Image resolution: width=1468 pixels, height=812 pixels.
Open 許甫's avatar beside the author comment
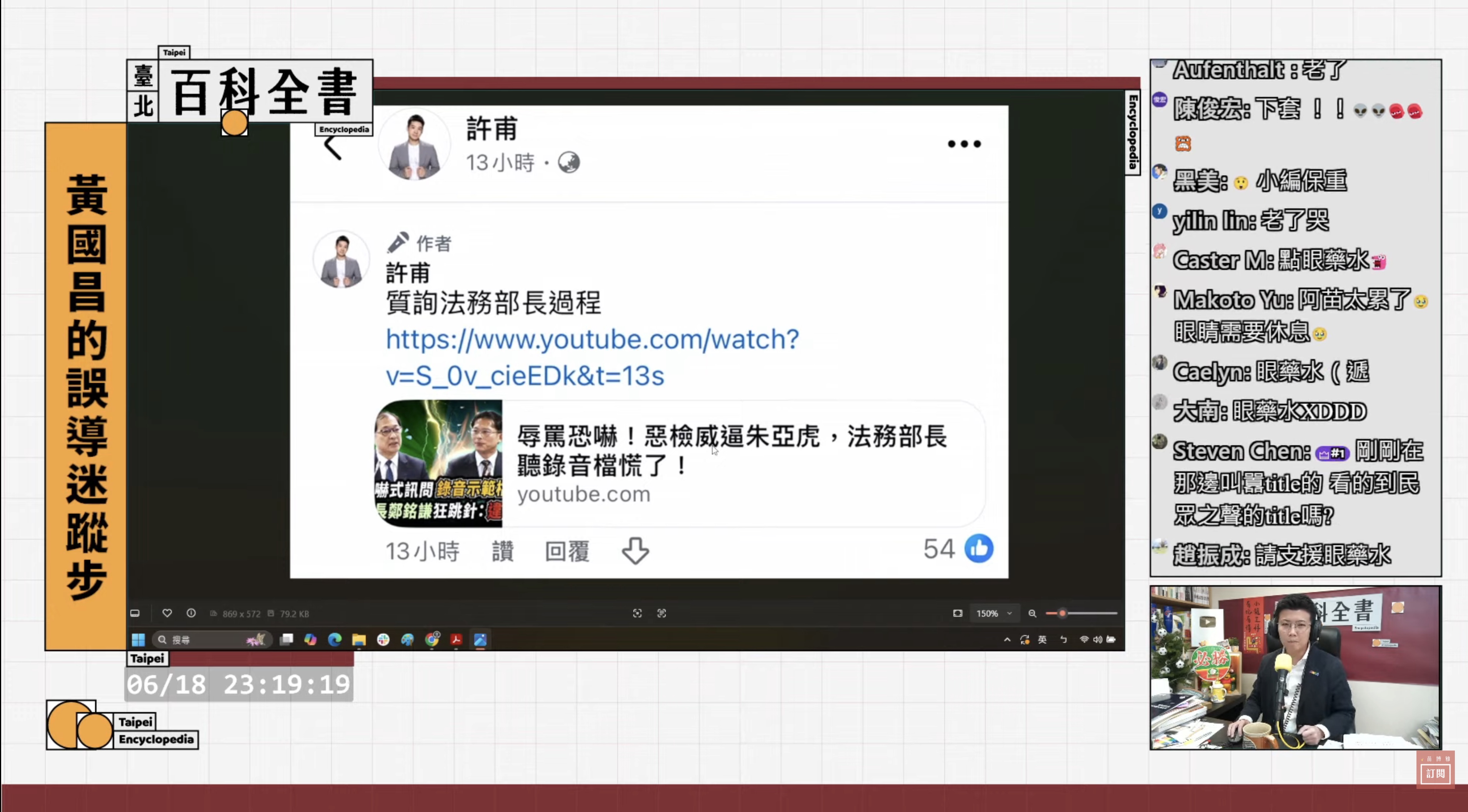[341, 259]
